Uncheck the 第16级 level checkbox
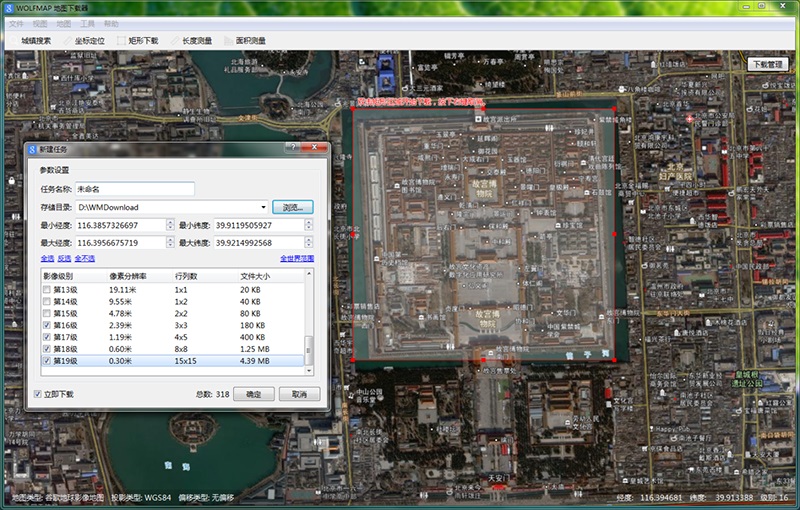This screenshot has height=510, width=800. pos(47,325)
